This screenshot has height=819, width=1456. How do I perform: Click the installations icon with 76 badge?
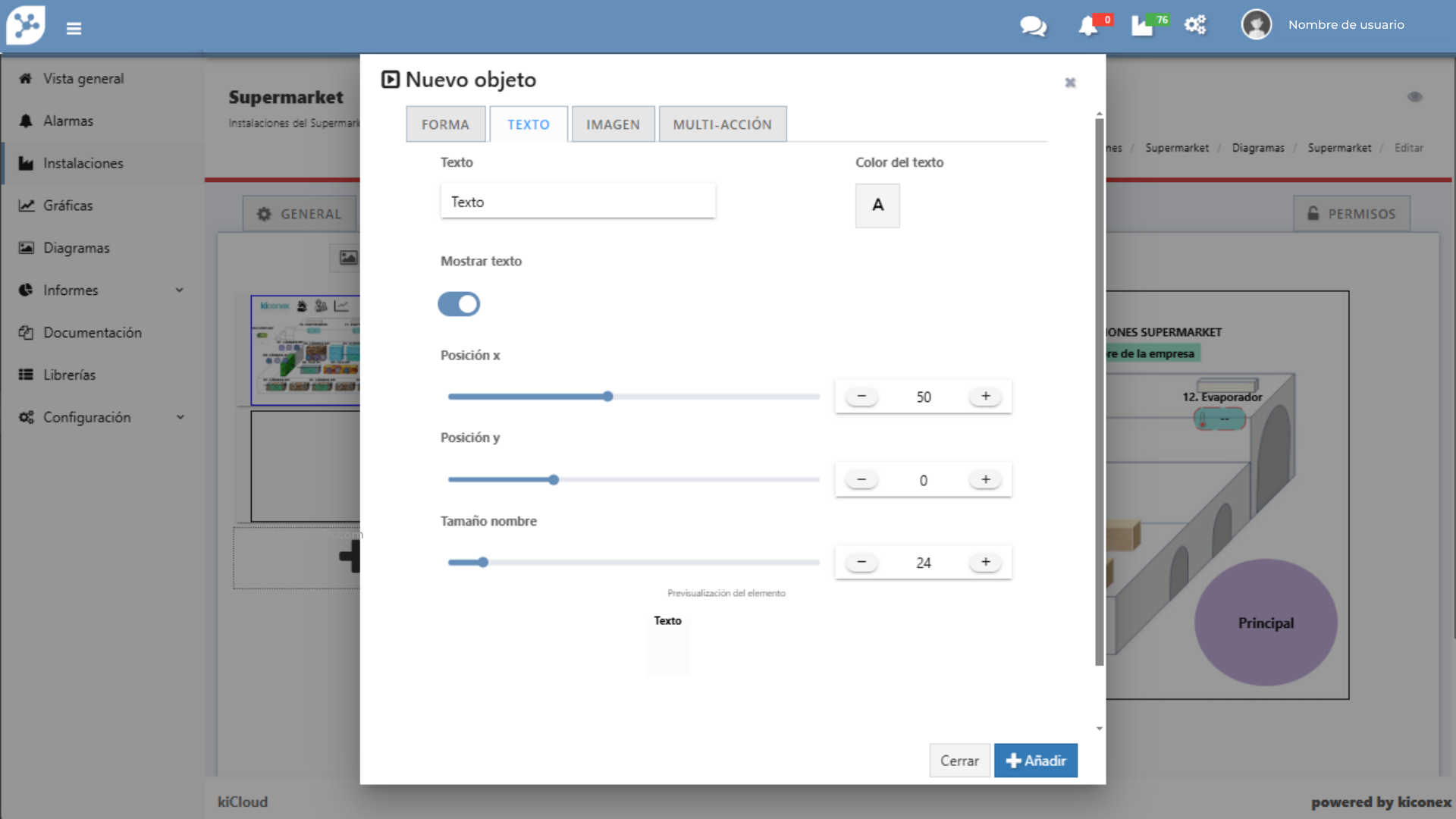pos(1143,26)
